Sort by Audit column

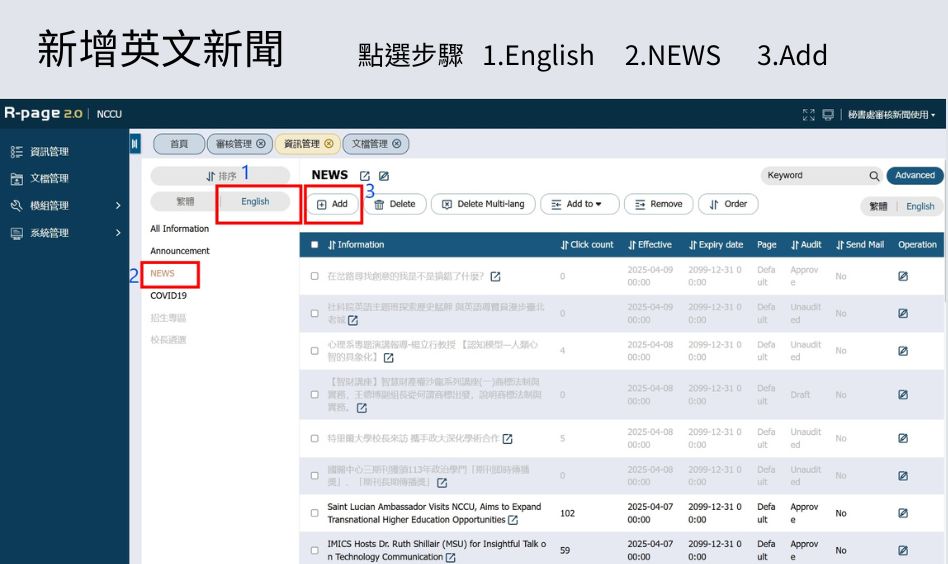(806, 245)
